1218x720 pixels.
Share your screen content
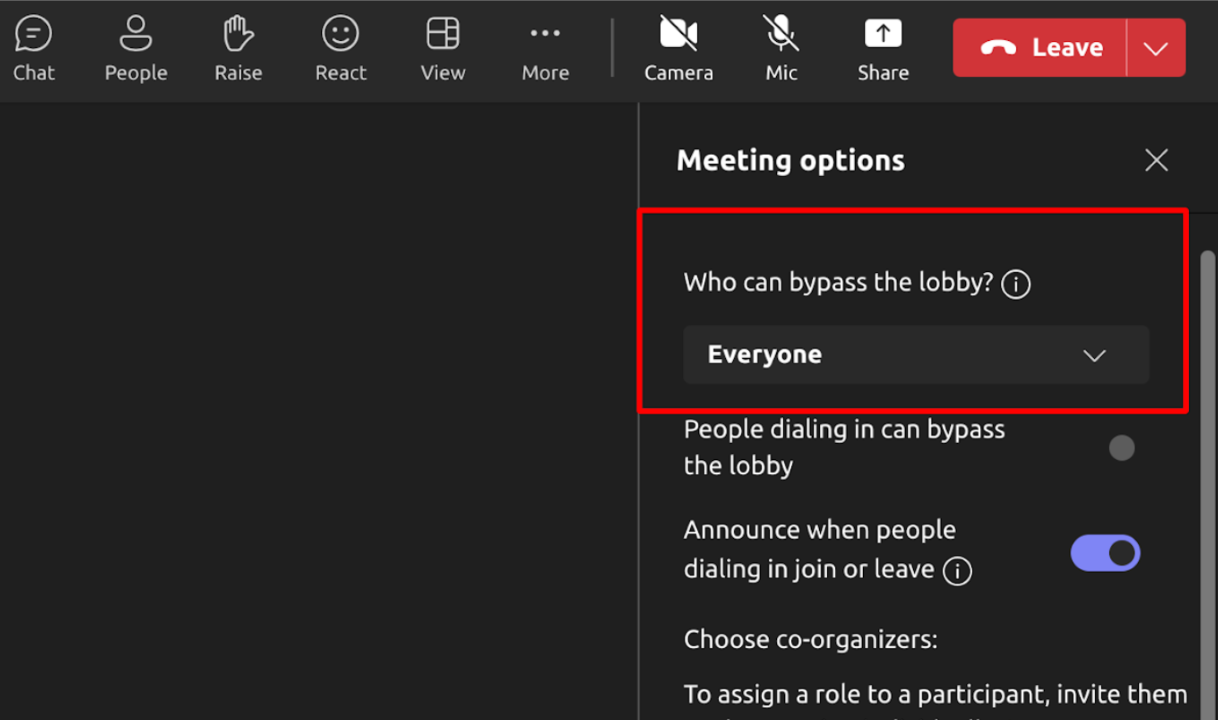(x=883, y=48)
